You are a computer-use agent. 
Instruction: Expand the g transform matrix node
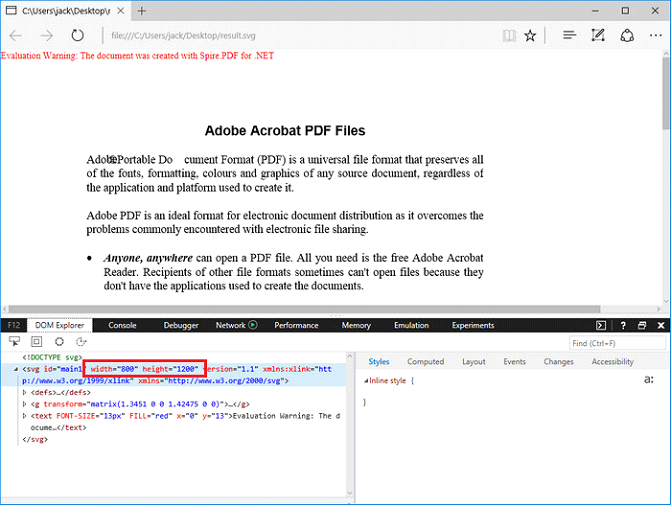pyautogui.click(x=24, y=404)
